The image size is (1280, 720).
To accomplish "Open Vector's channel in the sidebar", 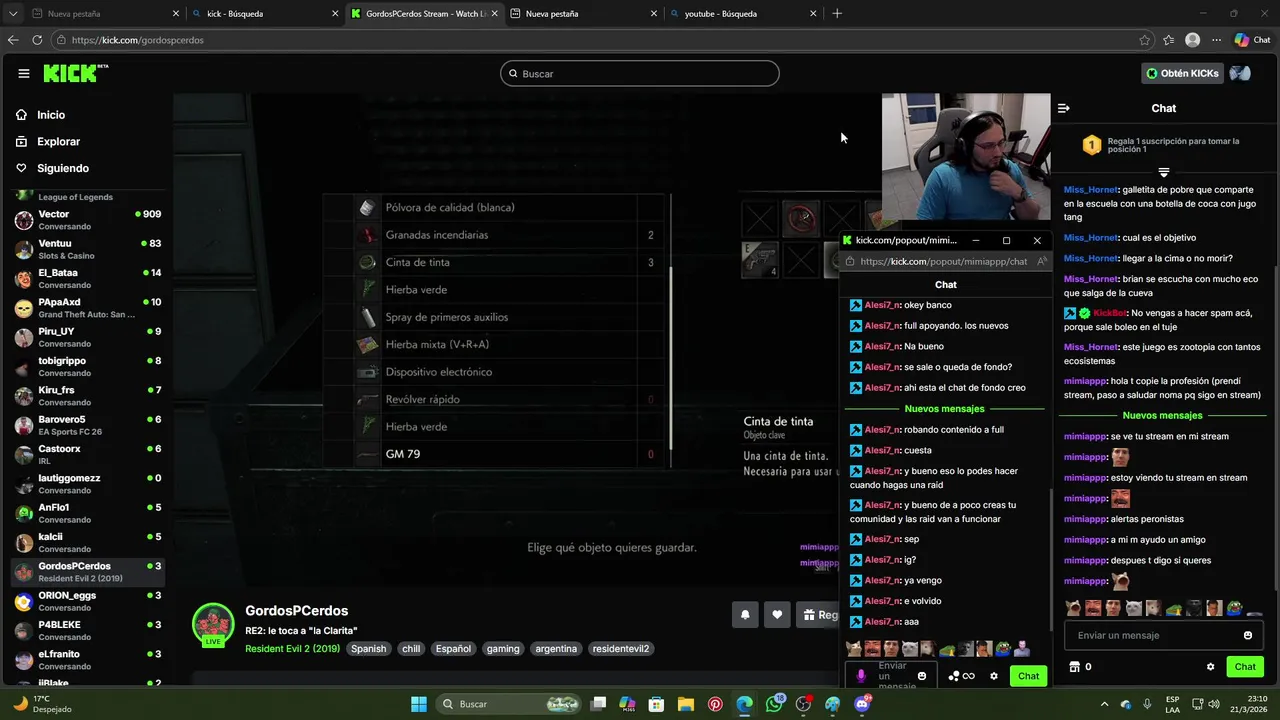I will [x=88, y=220].
